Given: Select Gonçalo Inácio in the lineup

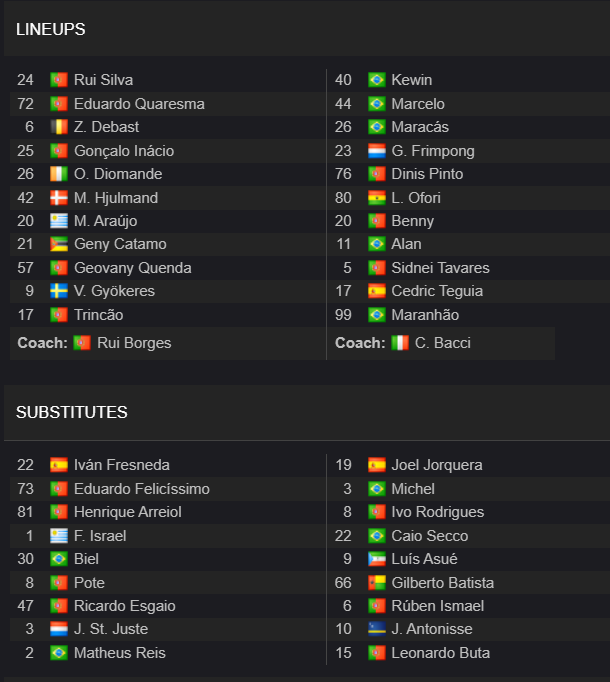Looking at the screenshot, I should pos(124,151).
